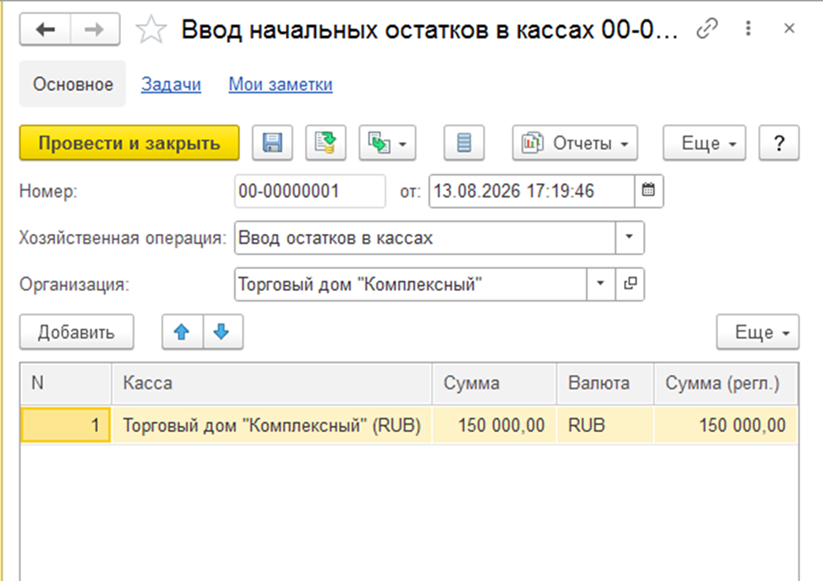Switch to the Основное tab
This screenshot has width=823, height=581.
point(73,84)
